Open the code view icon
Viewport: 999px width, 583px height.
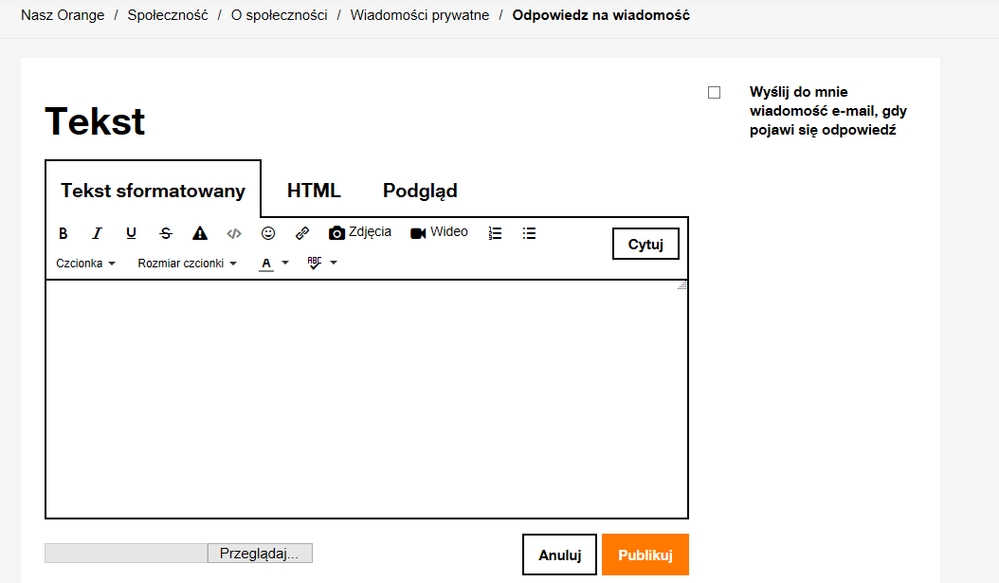point(234,233)
